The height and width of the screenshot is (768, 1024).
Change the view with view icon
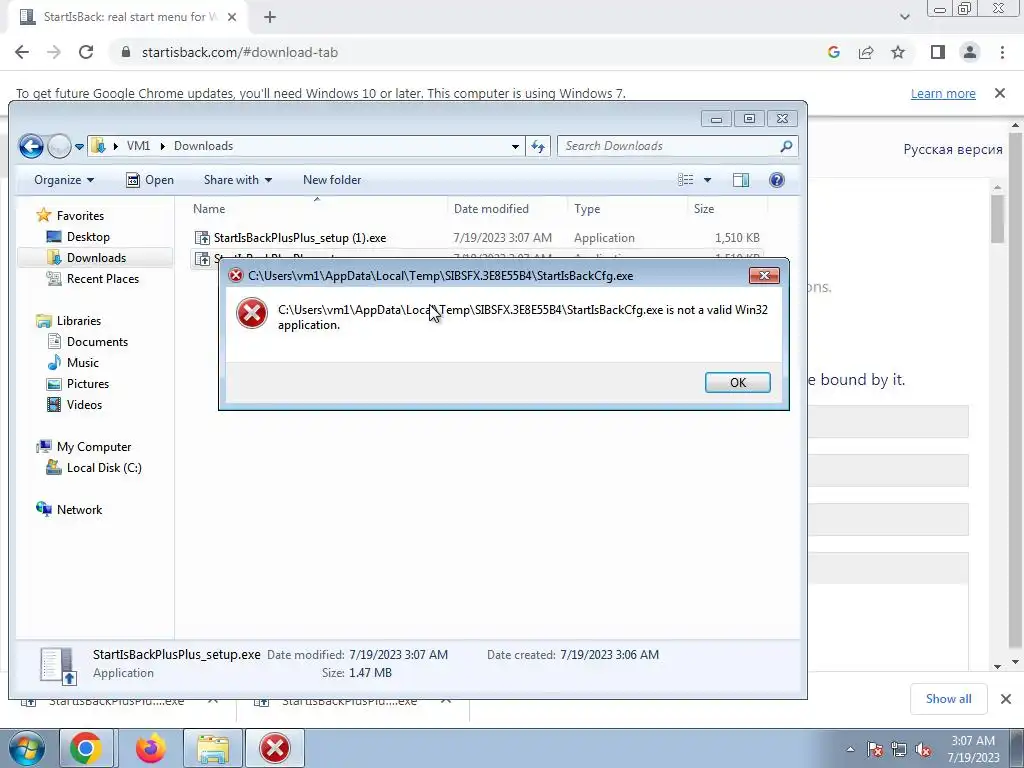686,180
